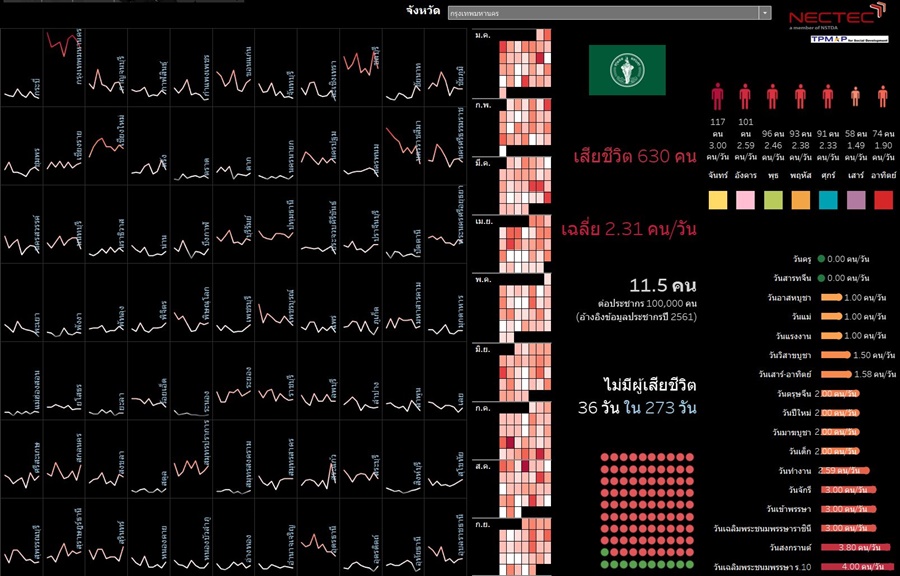The width and height of the screenshot is (900, 576).
Task: Click the person icon above 96 คน
Action: 772,97
